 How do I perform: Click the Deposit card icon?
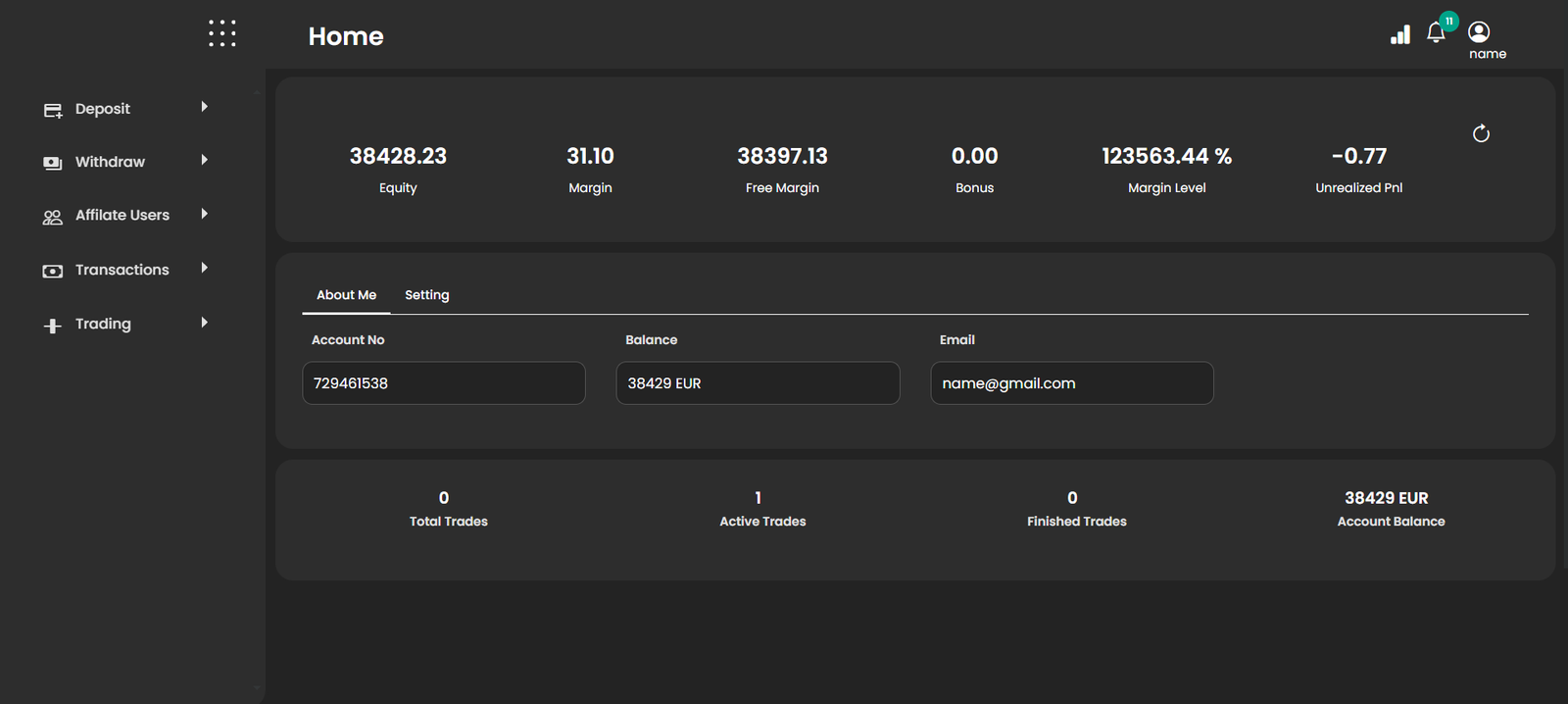[53, 110]
